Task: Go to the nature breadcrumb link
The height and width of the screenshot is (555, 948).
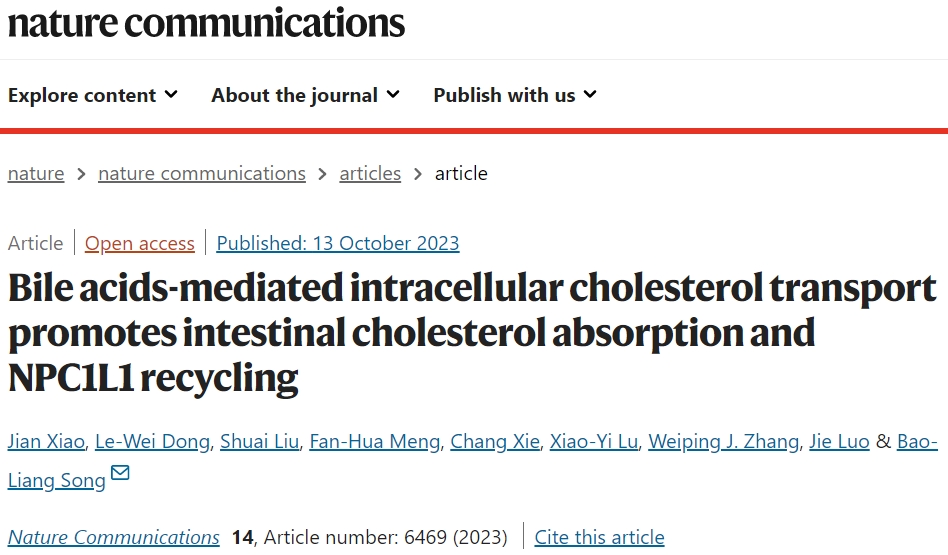Action: coord(36,174)
